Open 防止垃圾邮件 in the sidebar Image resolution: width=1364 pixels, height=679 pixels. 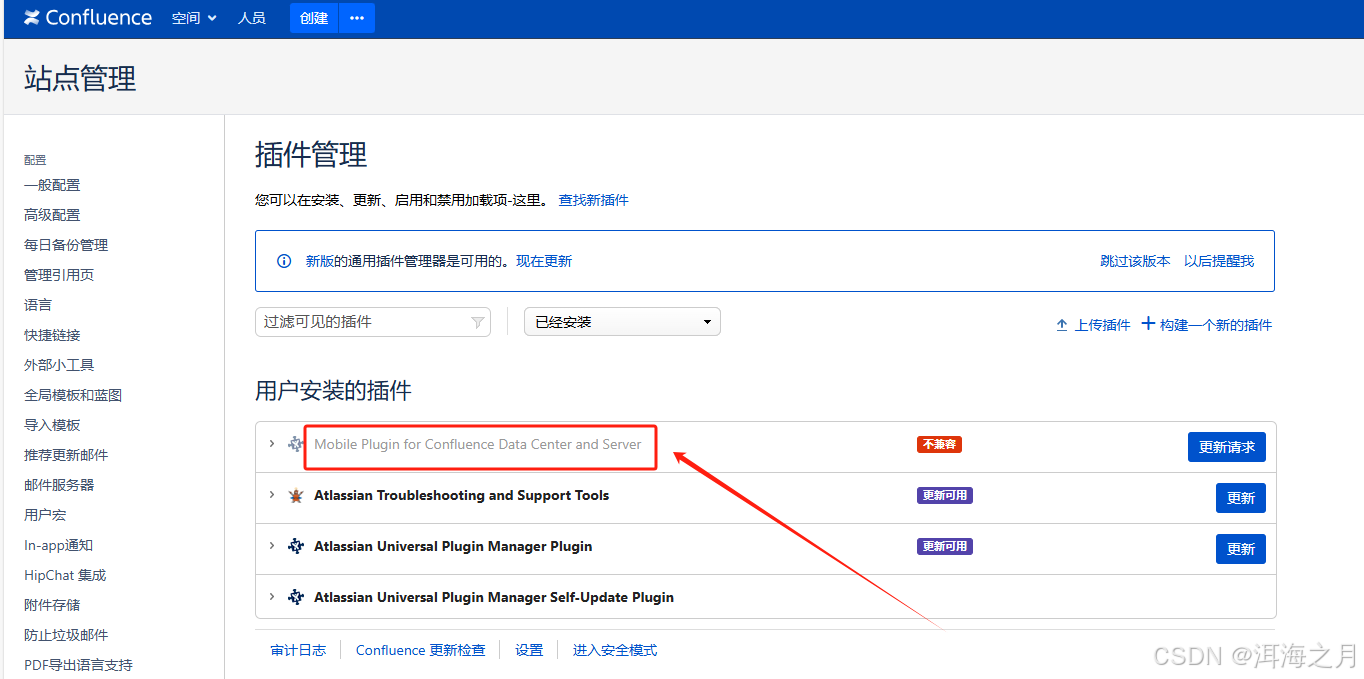click(66, 635)
